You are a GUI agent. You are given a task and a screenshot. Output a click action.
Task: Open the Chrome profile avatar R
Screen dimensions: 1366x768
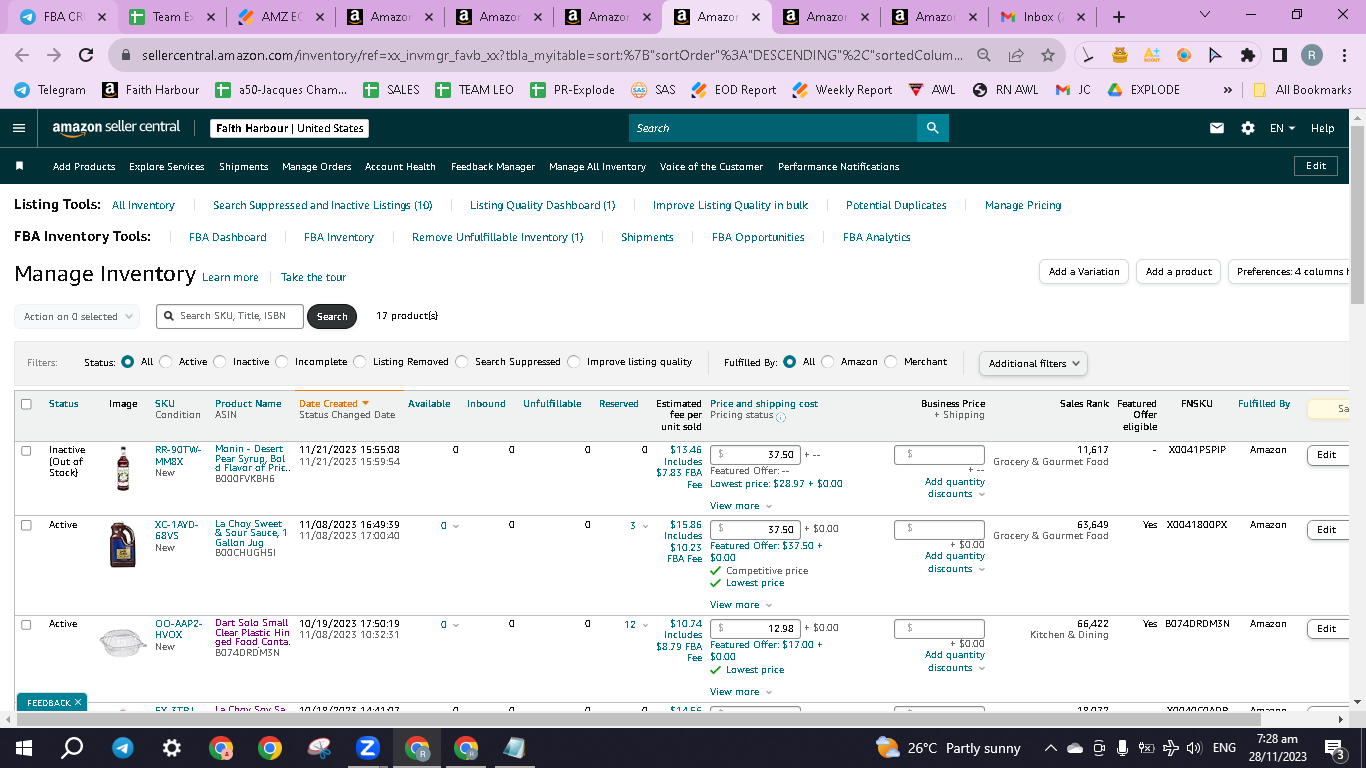[1311, 55]
